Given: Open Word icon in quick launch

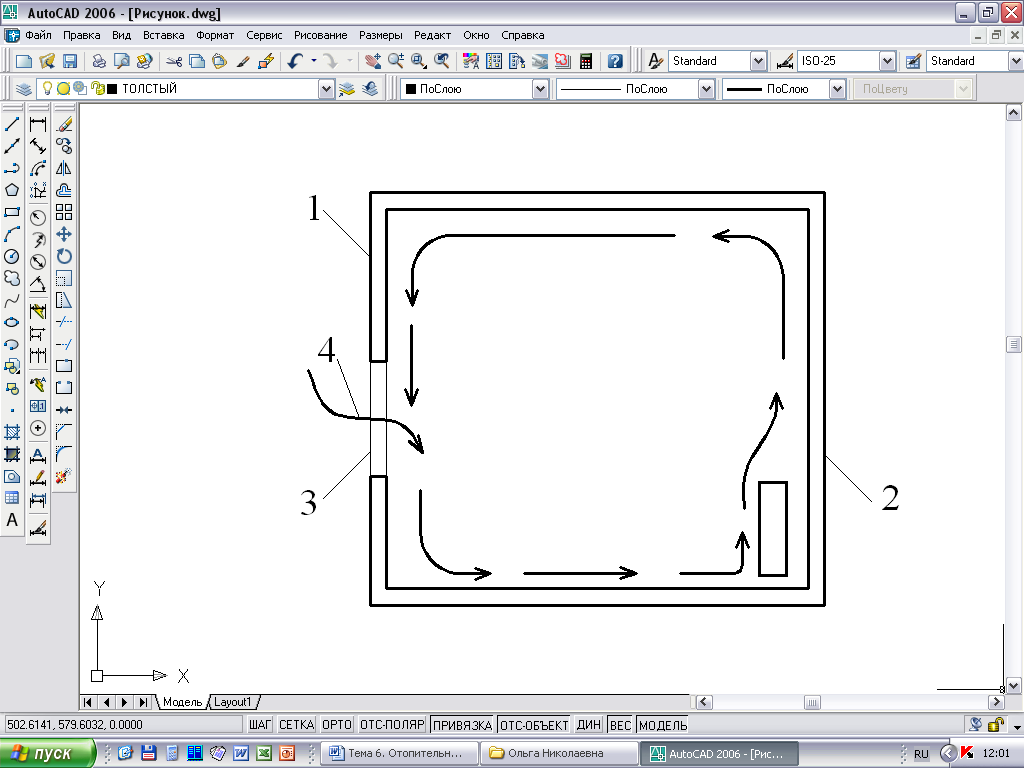Looking at the screenshot, I should [241, 754].
